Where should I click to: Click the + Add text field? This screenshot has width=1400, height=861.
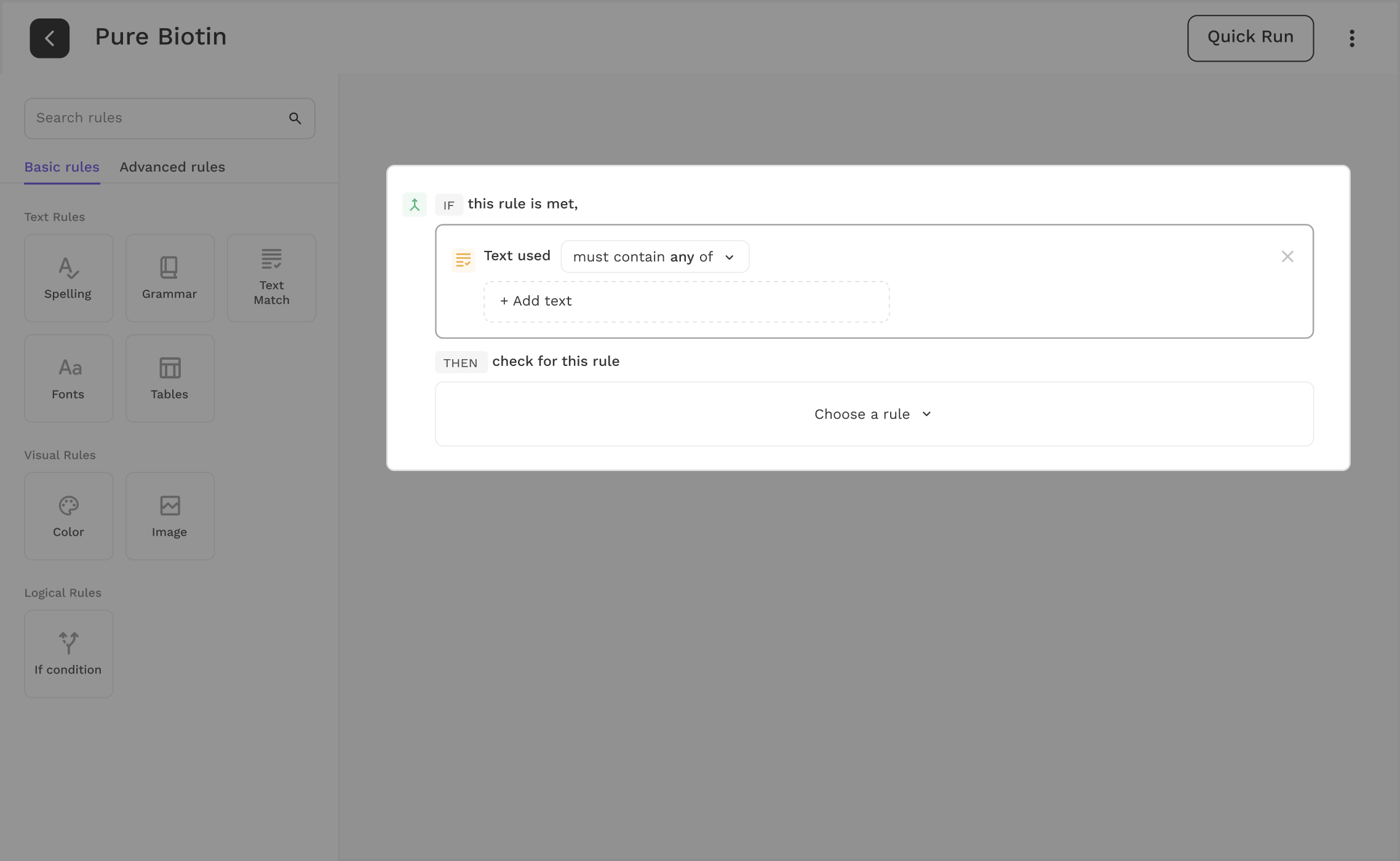[686, 301]
